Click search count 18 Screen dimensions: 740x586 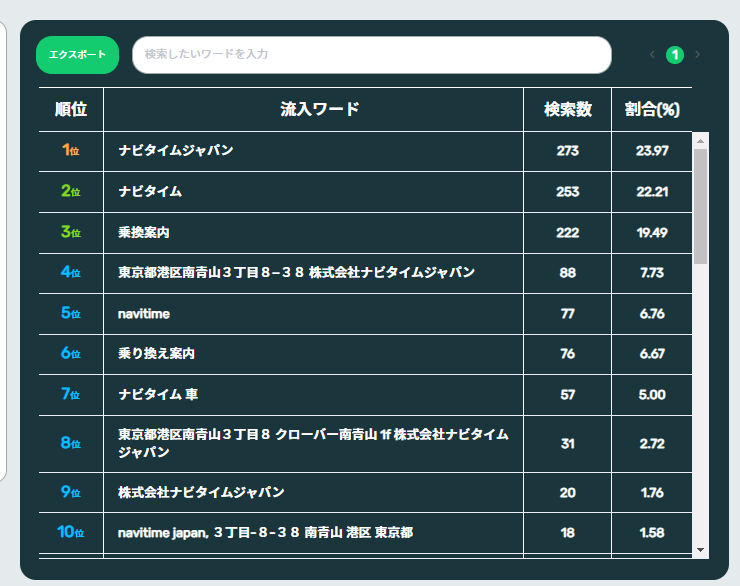(568, 533)
